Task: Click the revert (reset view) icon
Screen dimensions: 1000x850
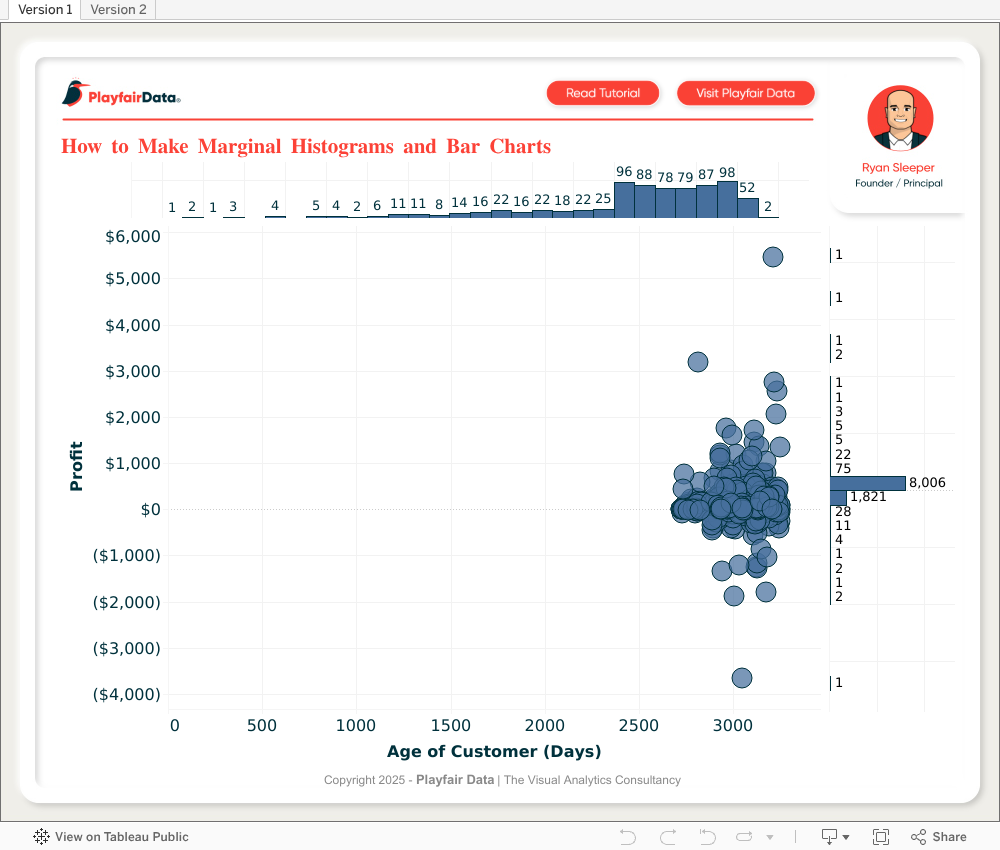Action: (707, 837)
